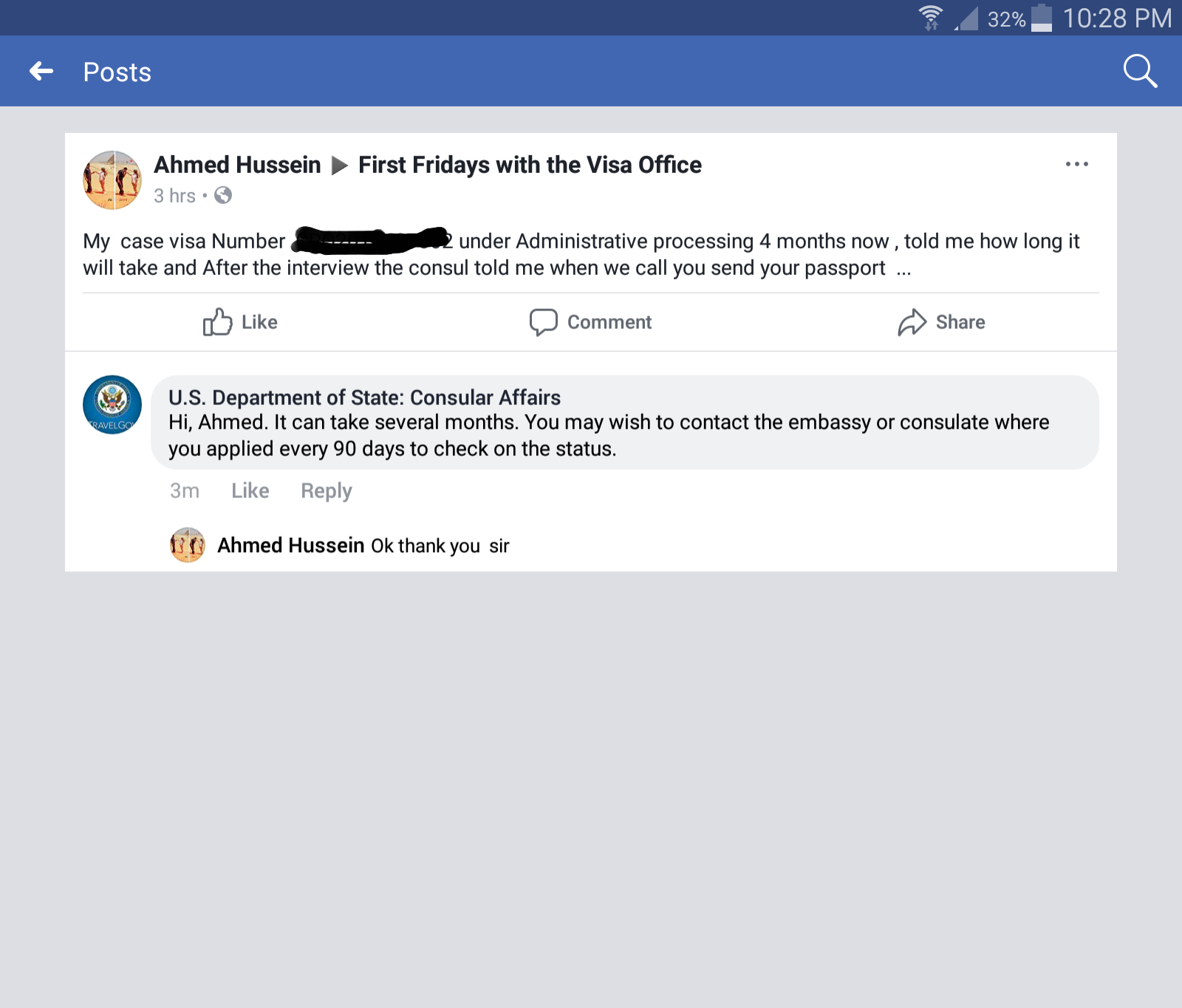Screen dimensions: 1182x1008
Task: Click the 3 hrs post timestamp
Action: (x=174, y=196)
